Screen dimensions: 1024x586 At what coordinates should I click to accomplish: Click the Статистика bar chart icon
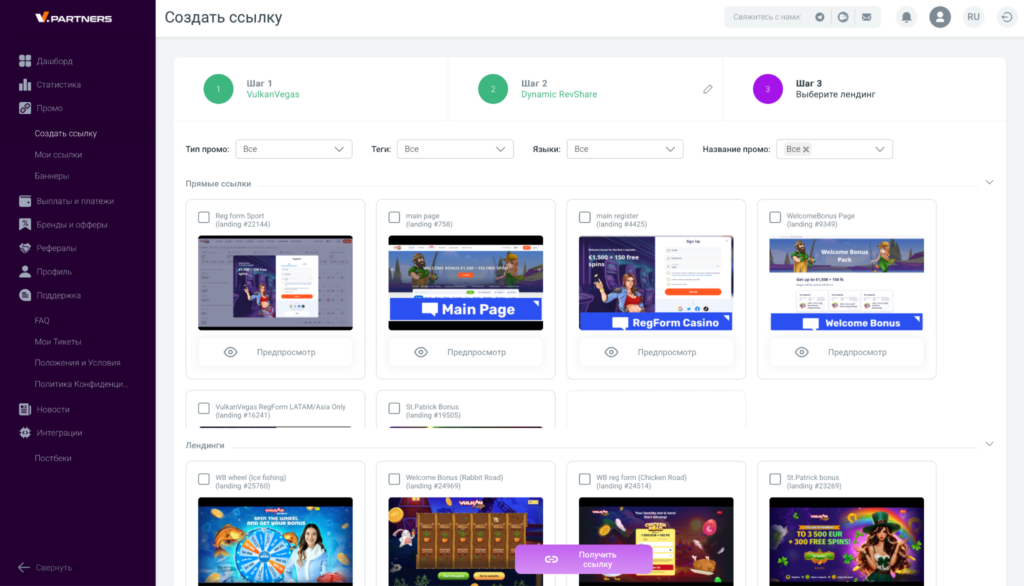coord(25,84)
